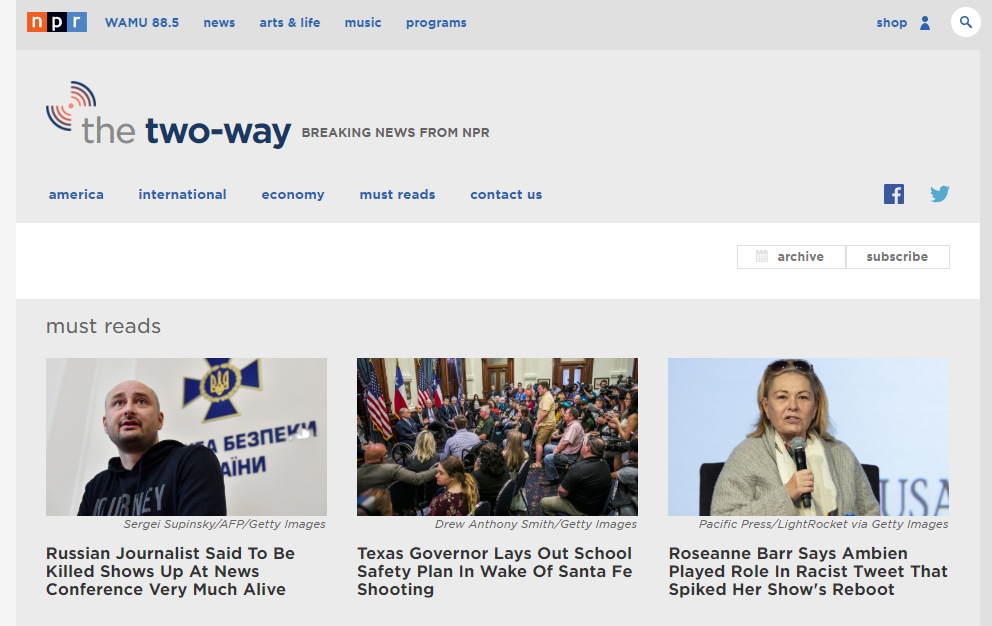Click 'Sergei Supinsky/AFP/Getty Images' credit

[x=225, y=524]
